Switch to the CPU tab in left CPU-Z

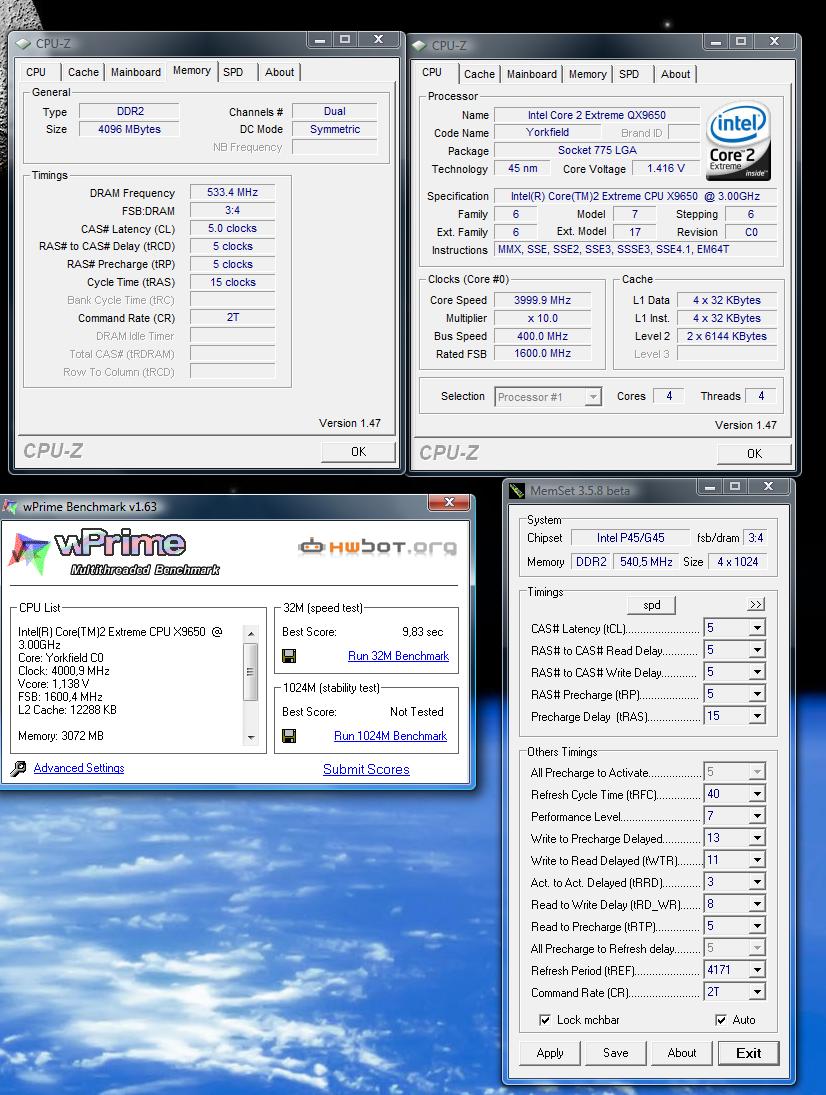click(x=36, y=72)
